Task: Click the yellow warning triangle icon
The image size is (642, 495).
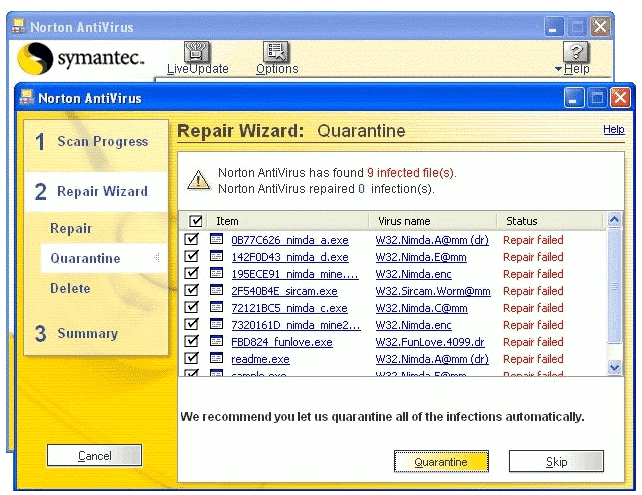Action: [x=198, y=180]
